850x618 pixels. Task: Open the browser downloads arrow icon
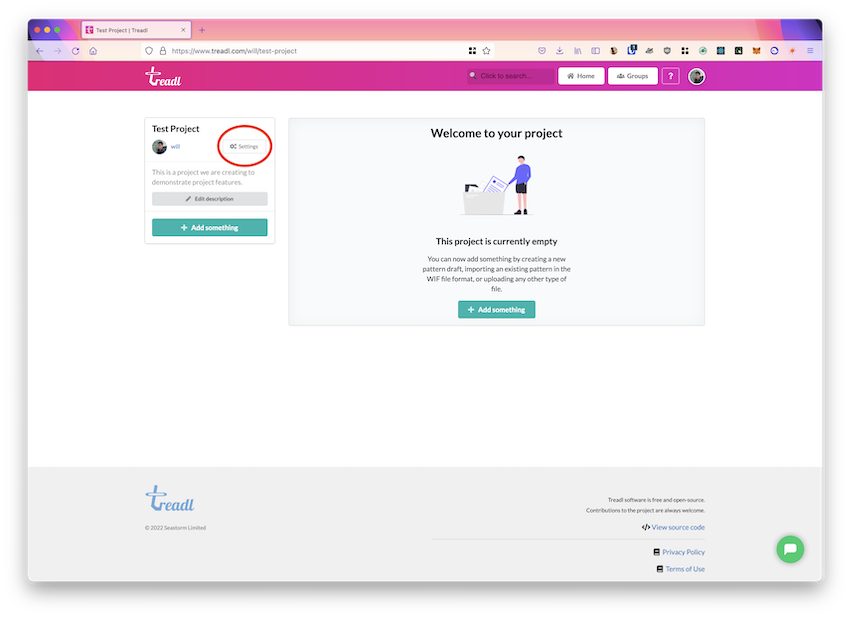coord(559,51)
